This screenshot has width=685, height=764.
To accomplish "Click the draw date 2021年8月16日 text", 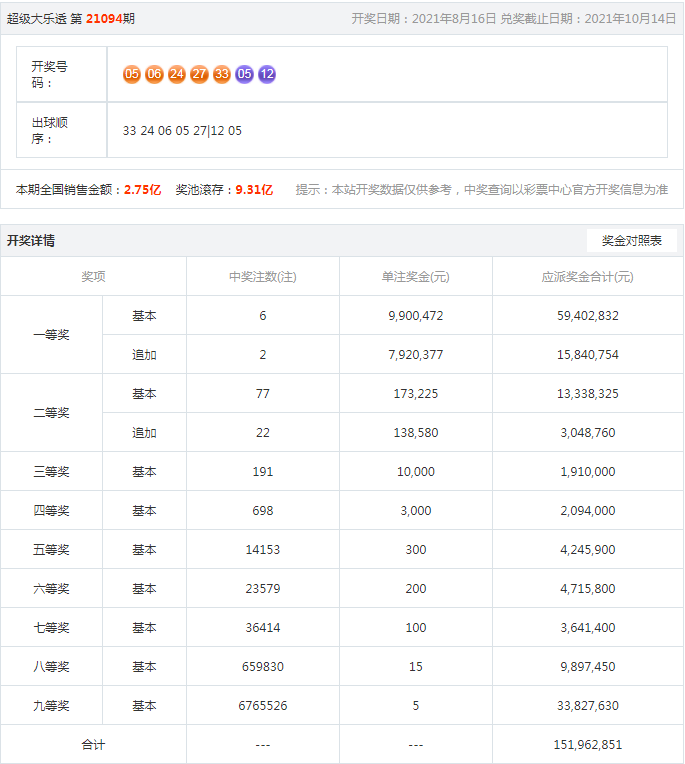I will pyautogui.click(x=454, y=19).
